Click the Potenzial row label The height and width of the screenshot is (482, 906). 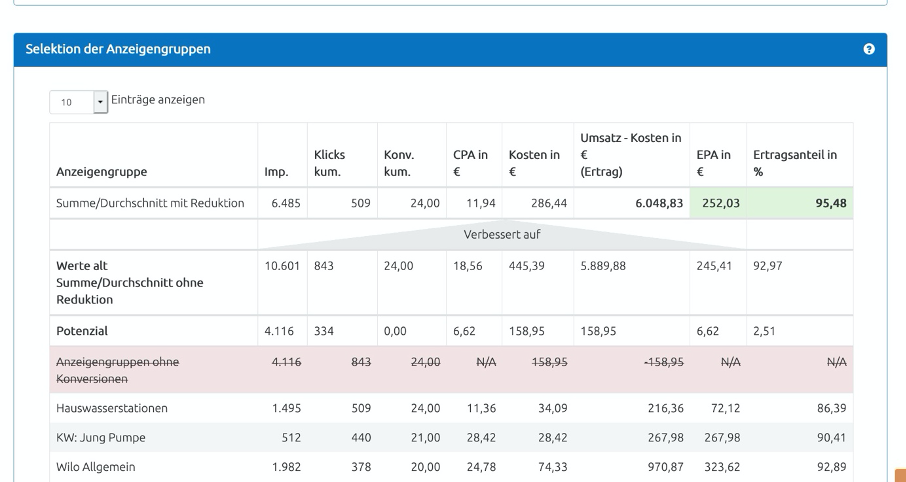point(84,328)
